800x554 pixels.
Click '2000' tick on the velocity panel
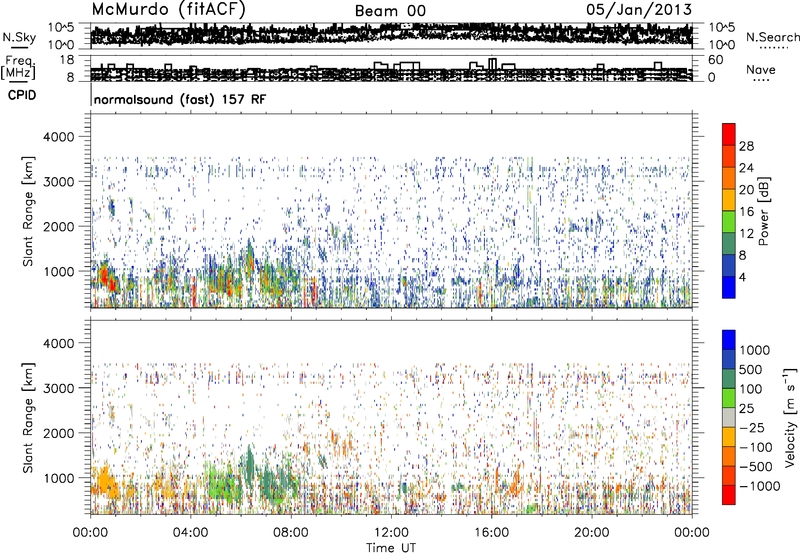pos(58,433)
